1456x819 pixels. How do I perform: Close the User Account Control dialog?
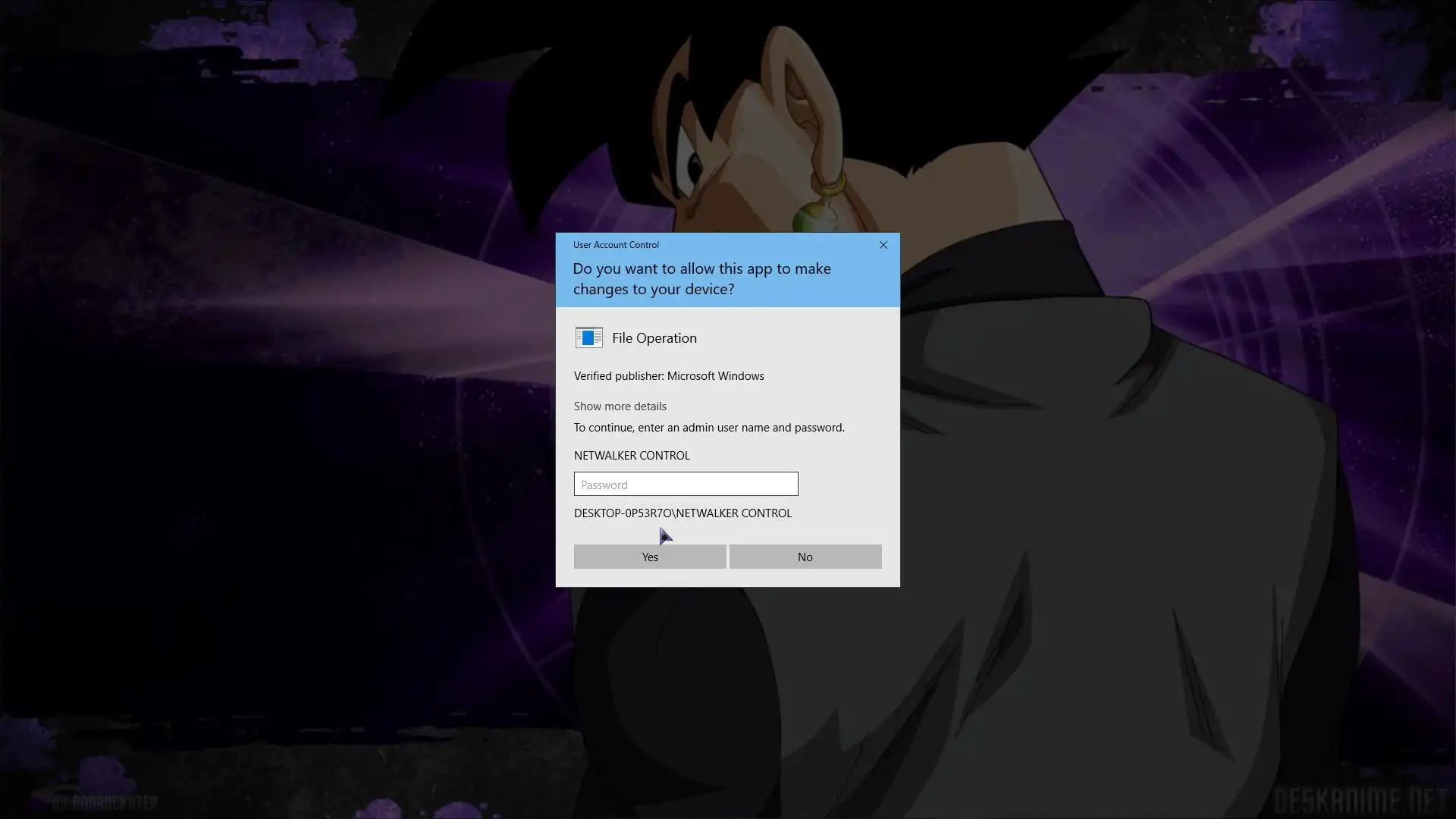point(883,245)
